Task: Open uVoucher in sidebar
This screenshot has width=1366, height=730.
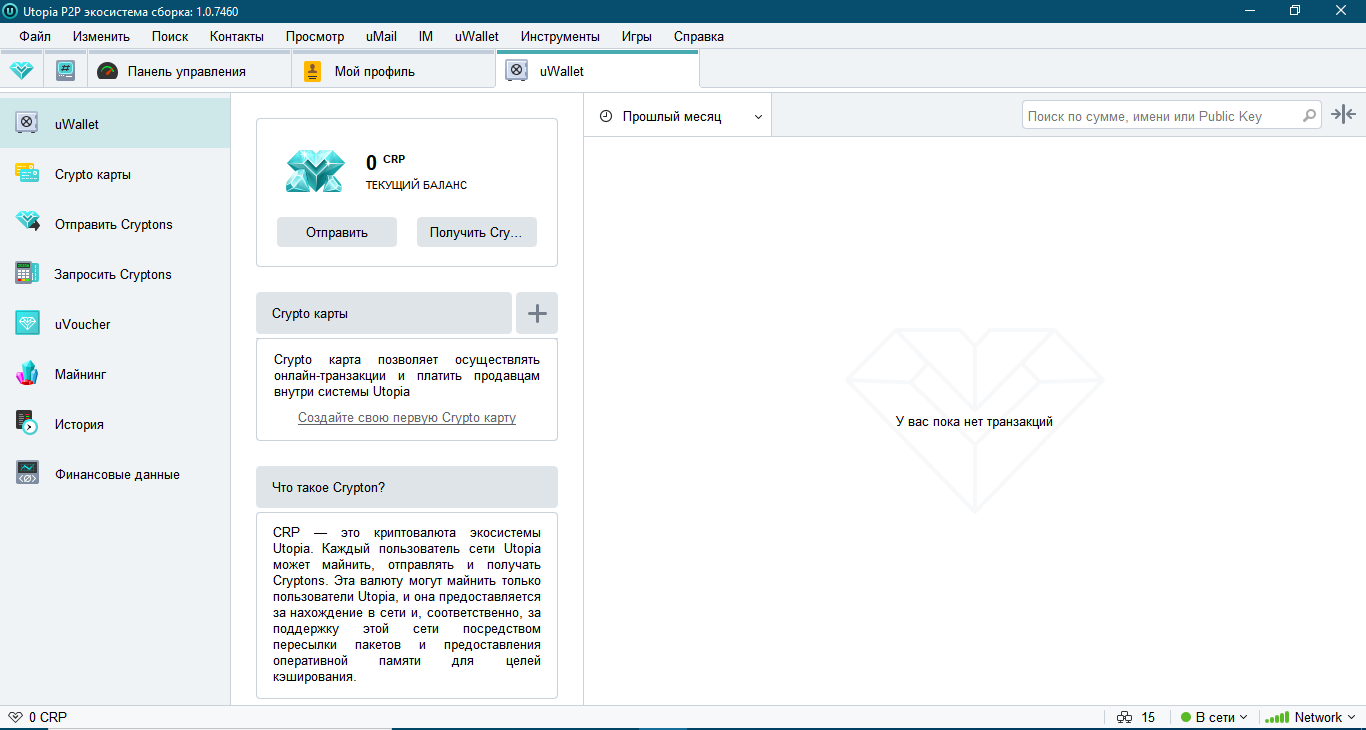Action: pos(115,324)
